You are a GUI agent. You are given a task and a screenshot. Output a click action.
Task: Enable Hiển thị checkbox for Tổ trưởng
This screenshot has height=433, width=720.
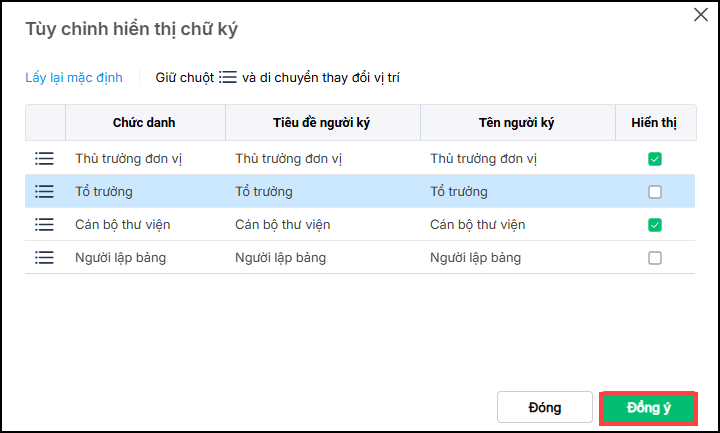tap(655, 192)
